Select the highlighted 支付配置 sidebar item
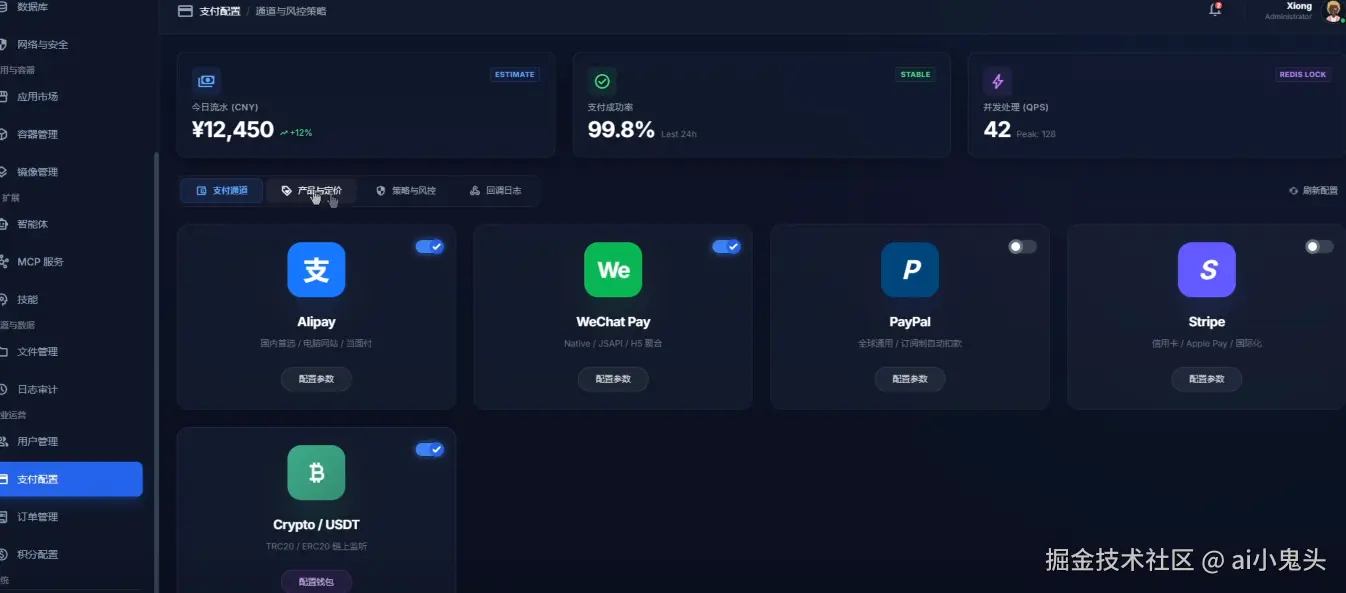 tap(71, 479)
